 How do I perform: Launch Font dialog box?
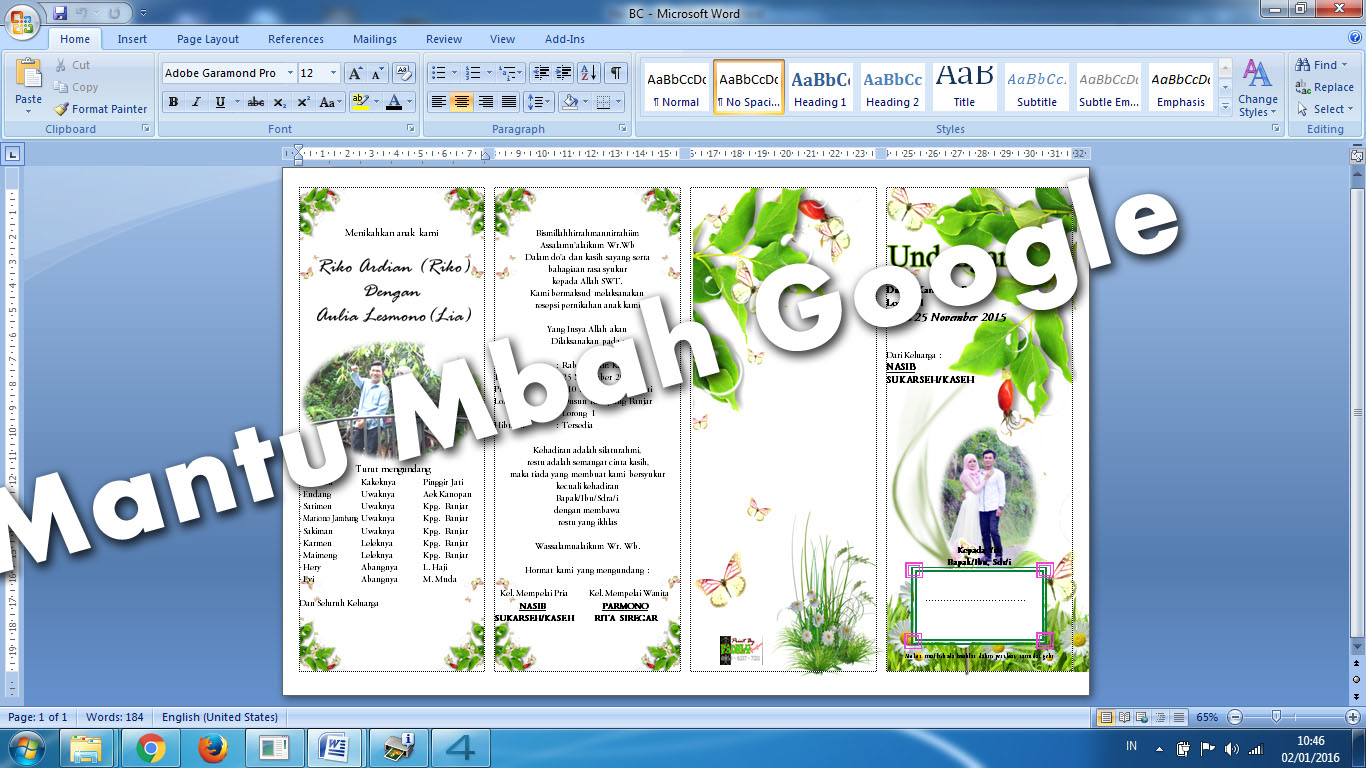pos(411,129)
